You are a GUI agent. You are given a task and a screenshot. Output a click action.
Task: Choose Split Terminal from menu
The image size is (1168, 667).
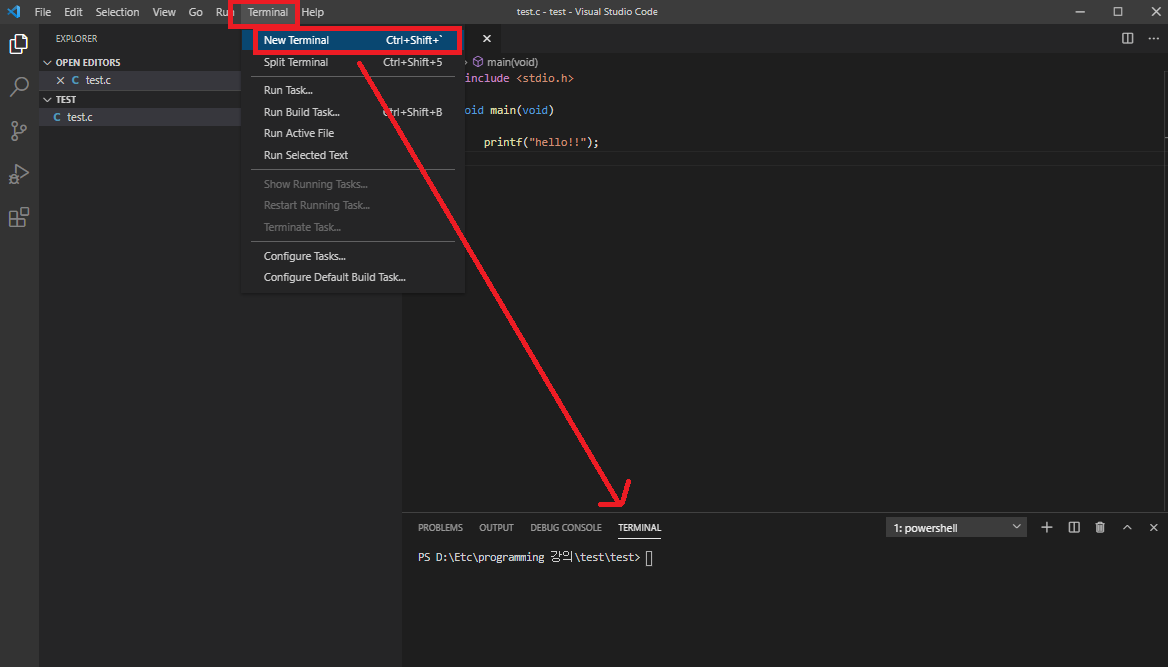pos(353,62)
